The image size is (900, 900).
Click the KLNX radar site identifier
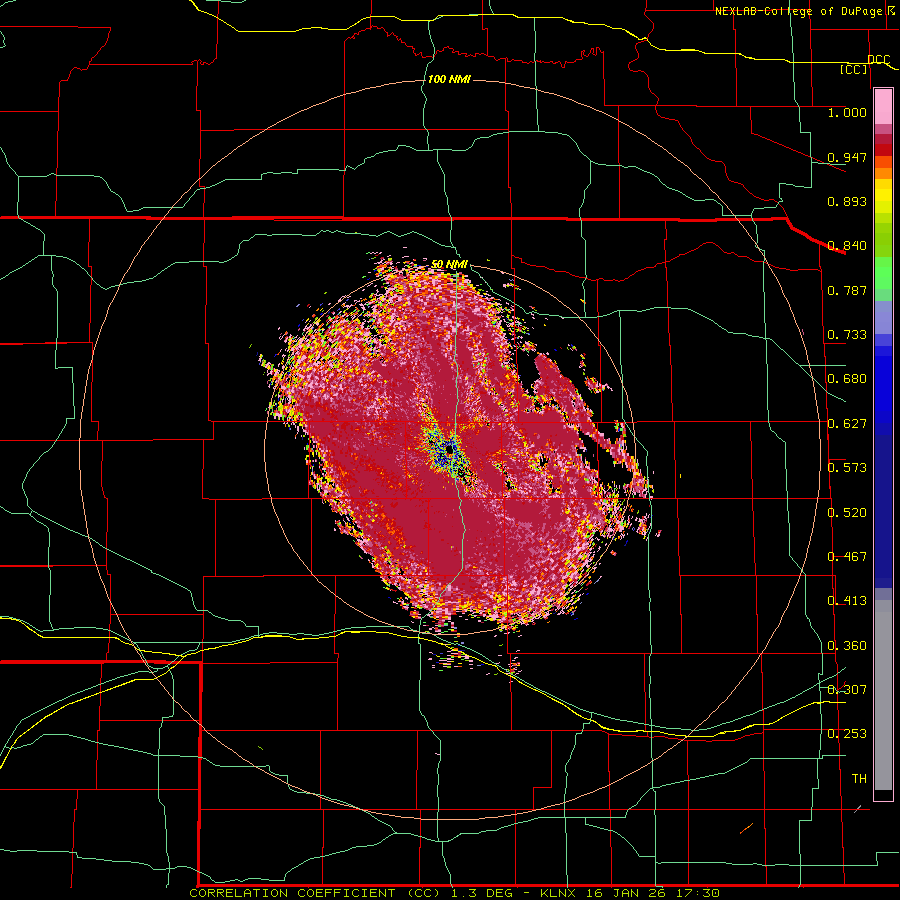coord(560,893)
